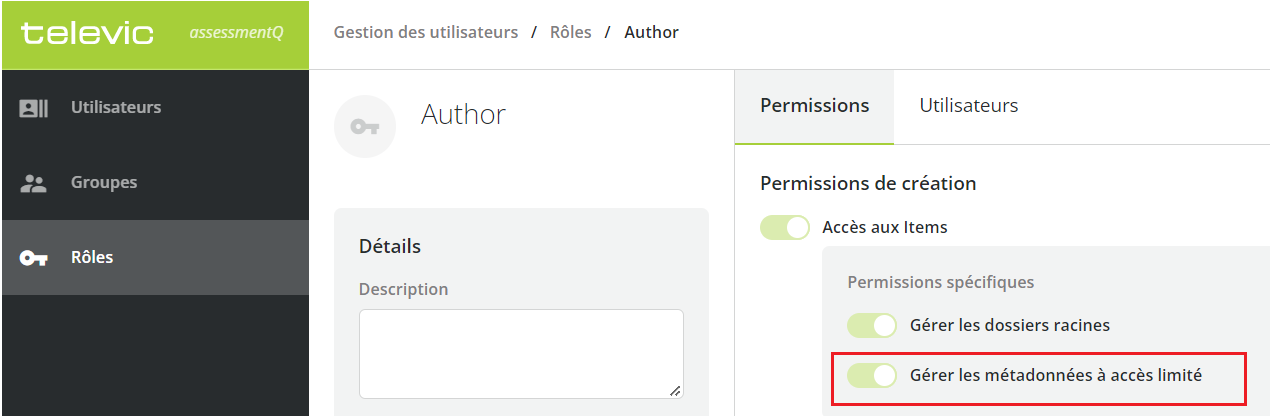Disable Gérer les dossiers racines toggle
The height and width of the screenshot is (416, 1270).
(872, 325)
